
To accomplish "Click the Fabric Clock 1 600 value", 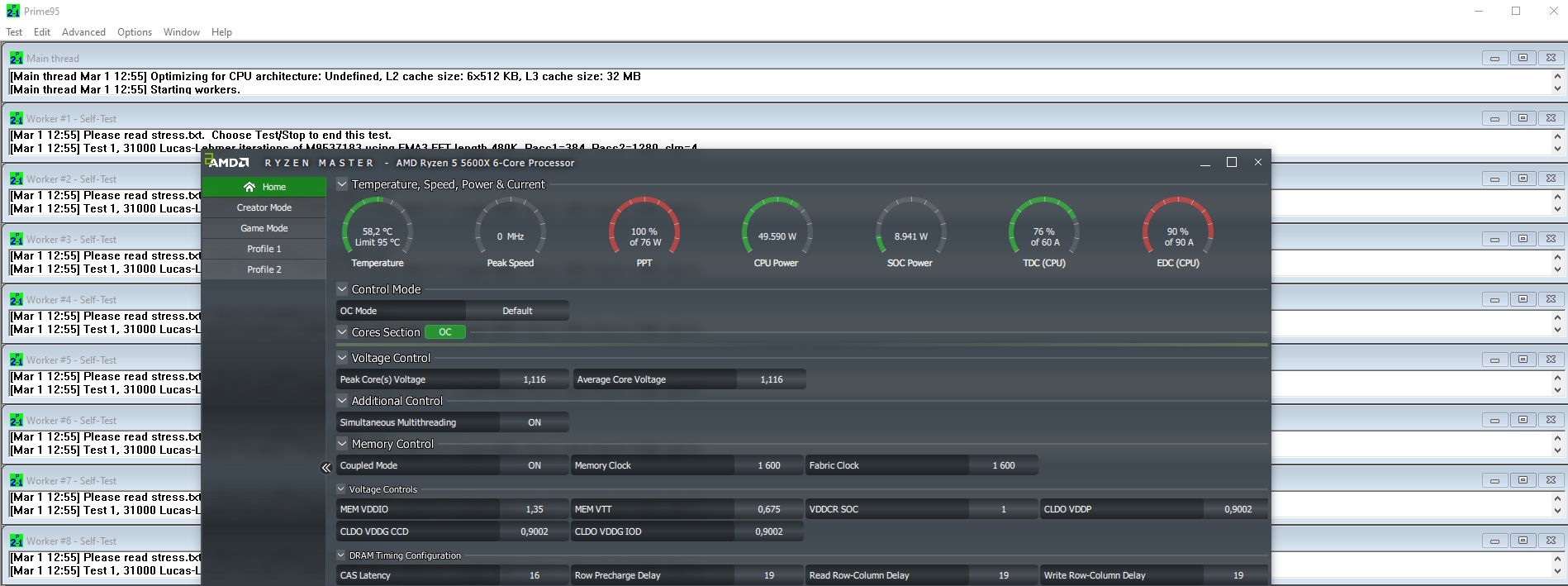I will point(1004,465).
